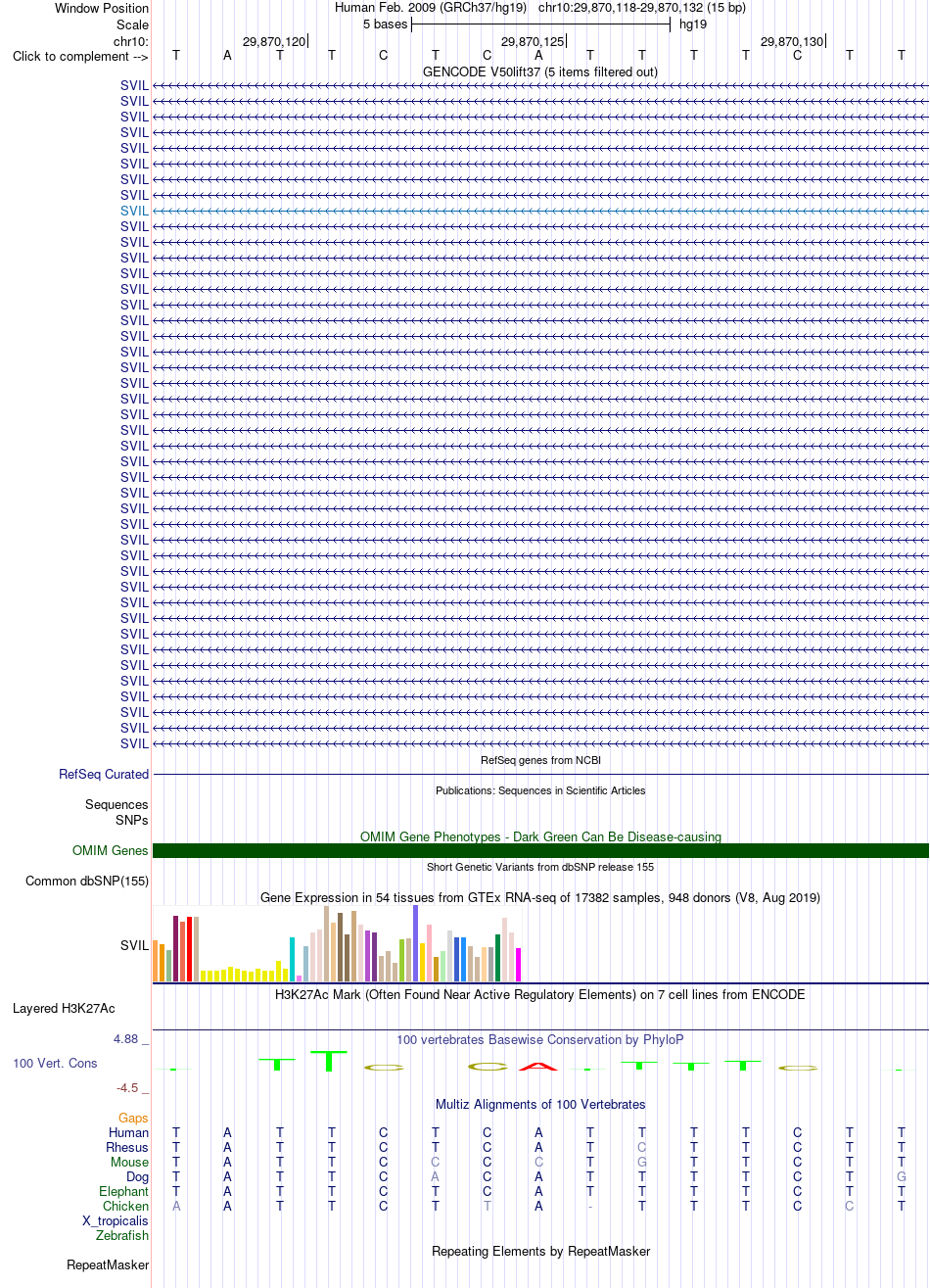Click the Zebrafish species label
This screenshot has width=930, height=1288.
122,1235
